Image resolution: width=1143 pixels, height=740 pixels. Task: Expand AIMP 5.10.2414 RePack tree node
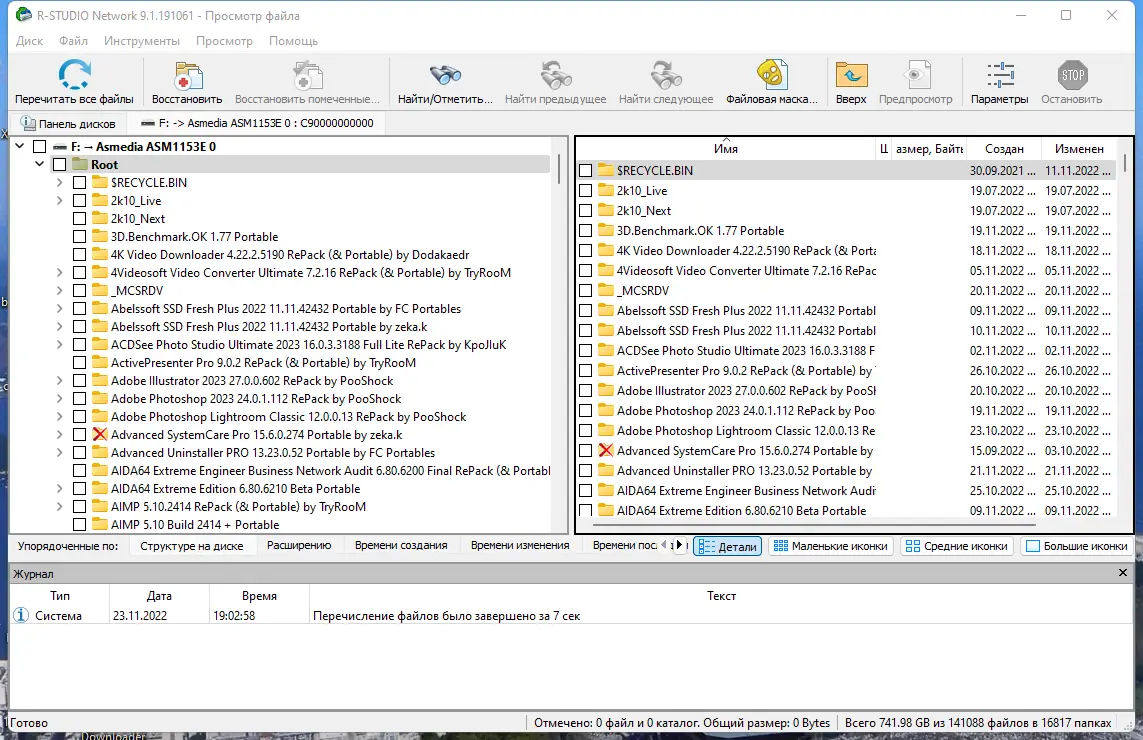pyautogui.click(x=60, y=507)
